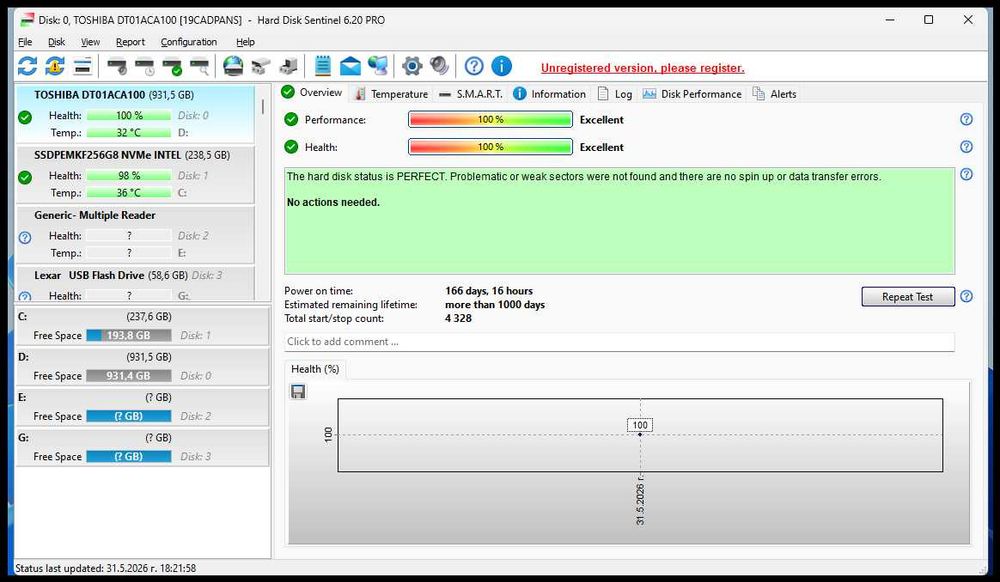Open the Report menu
This screenshot has height=582, width=1000.
(130, 42)
